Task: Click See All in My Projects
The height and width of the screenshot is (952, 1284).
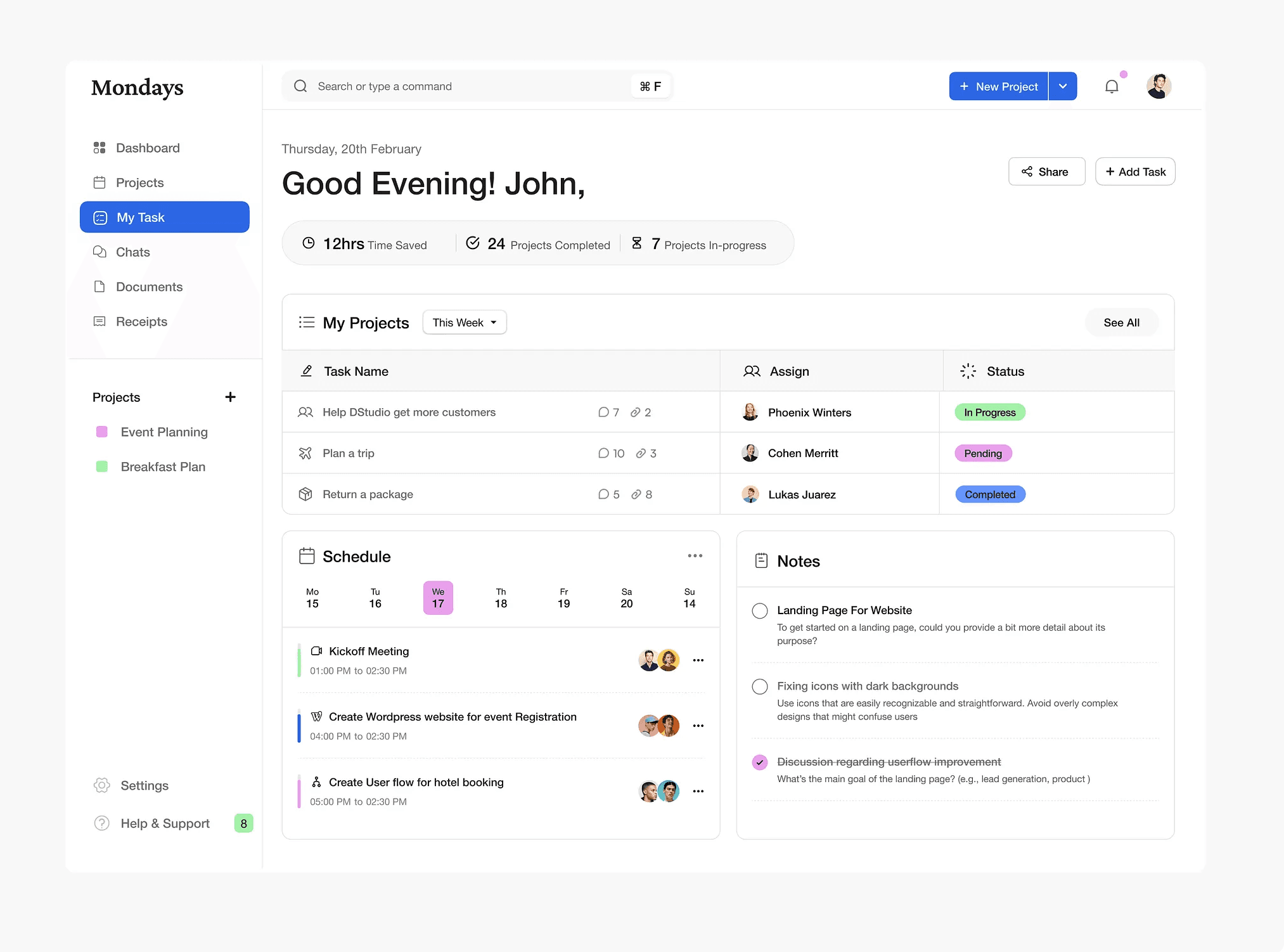Action: coord(1121,322)
